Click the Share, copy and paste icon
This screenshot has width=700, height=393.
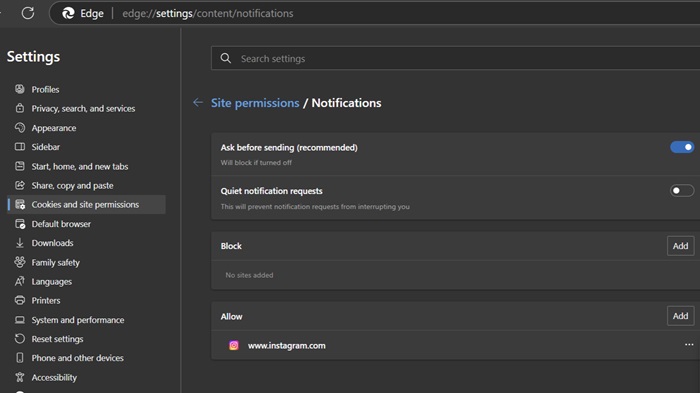coord(20,185)
